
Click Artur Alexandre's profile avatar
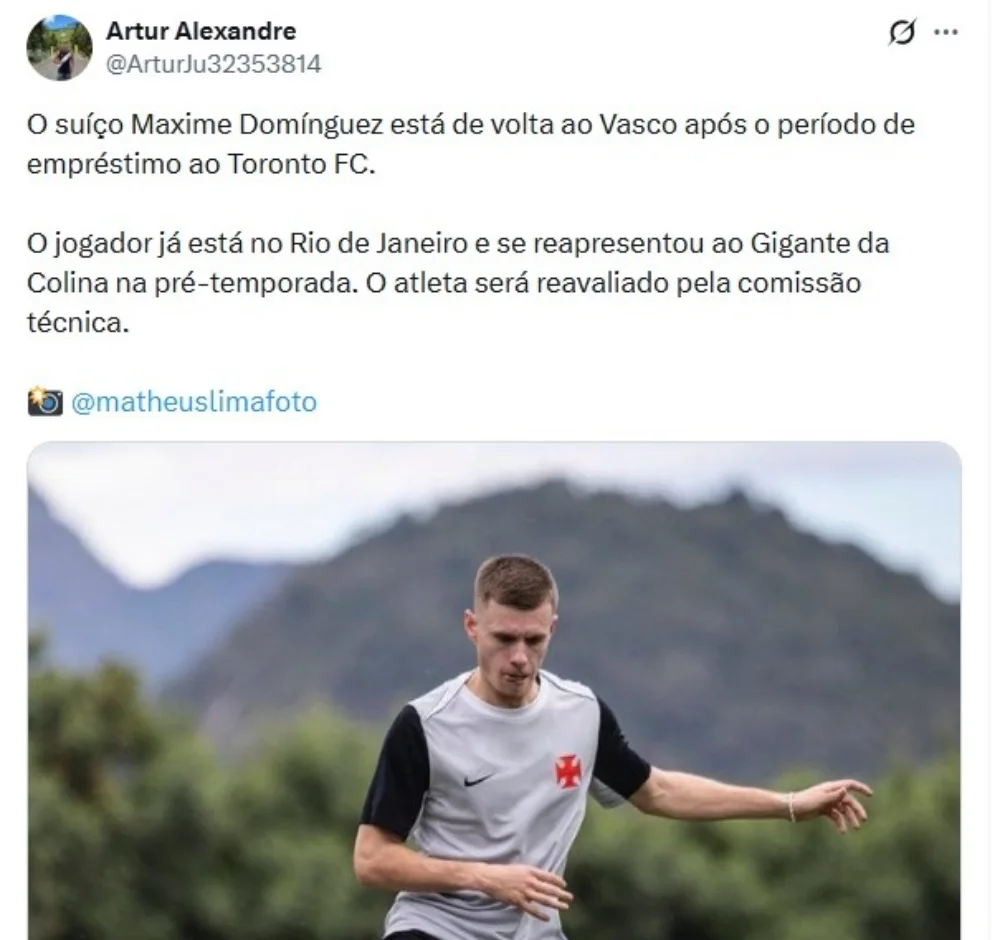click(x=59, y=48)
